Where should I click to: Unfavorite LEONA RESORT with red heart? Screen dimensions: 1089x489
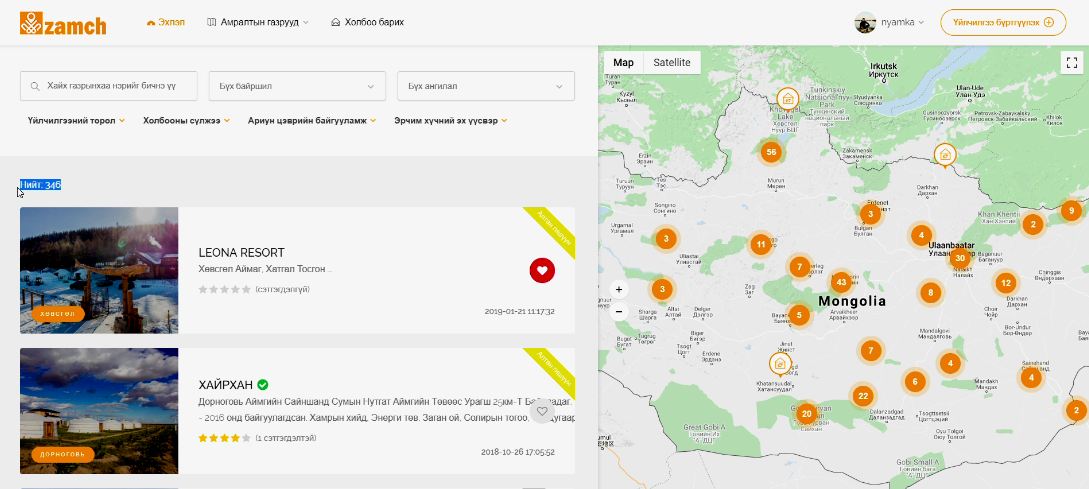click(x=542, y=270)
